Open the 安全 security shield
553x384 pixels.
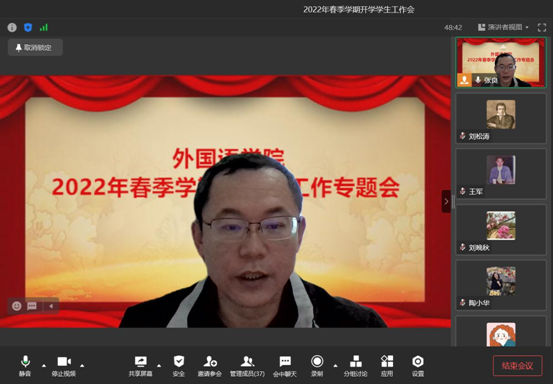pos(179,366)
